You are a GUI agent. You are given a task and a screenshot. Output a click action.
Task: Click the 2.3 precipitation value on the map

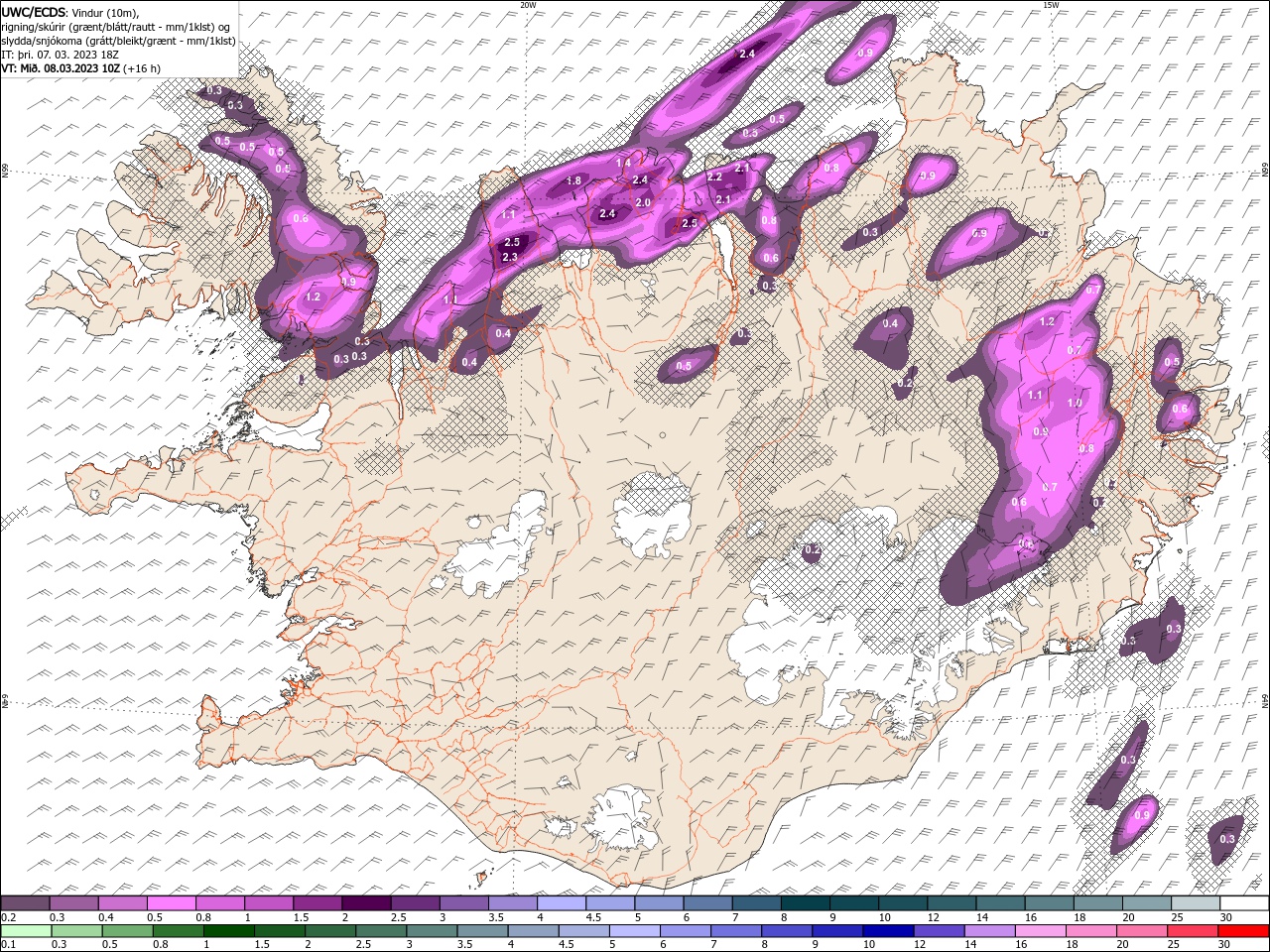click(x=510, y=257)
